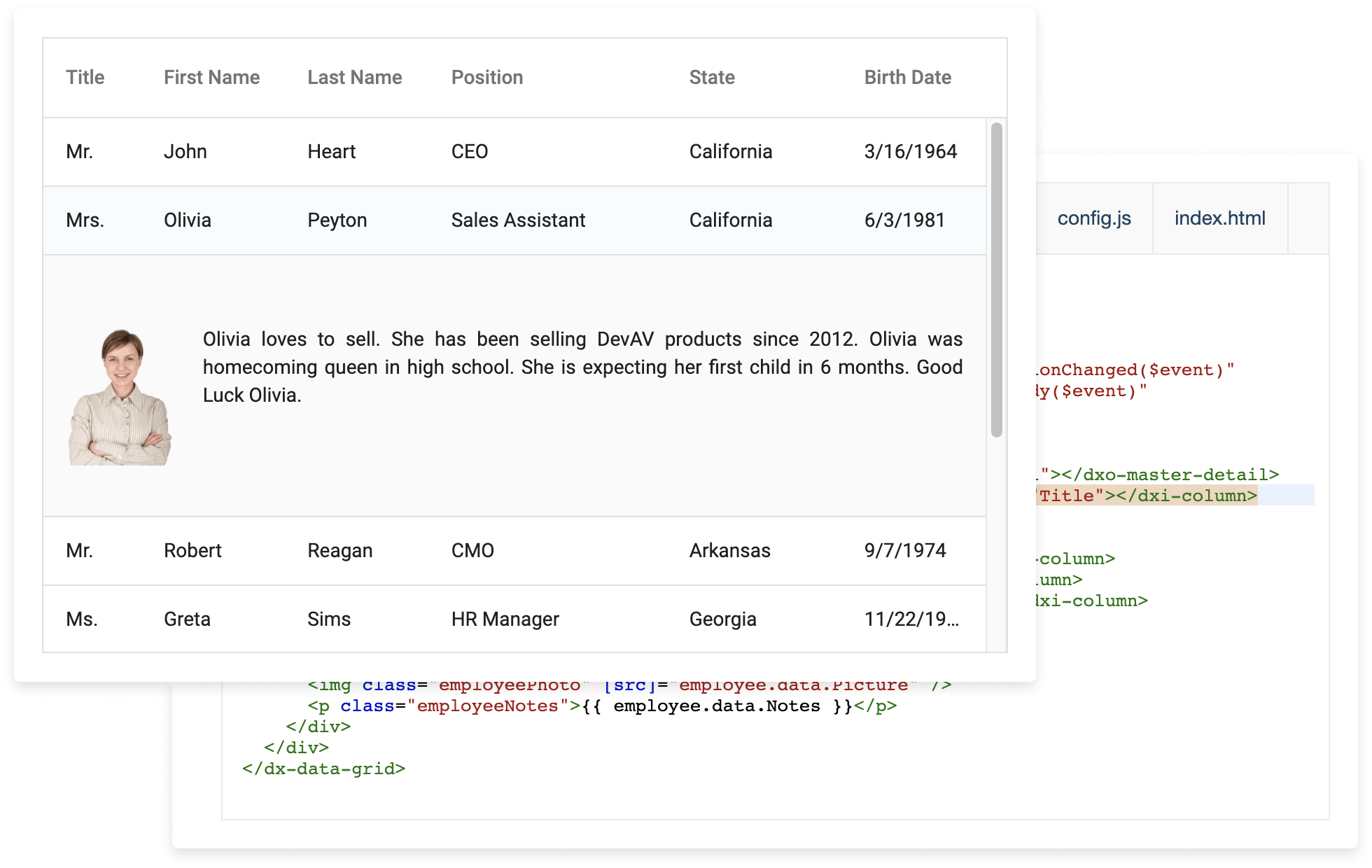Sort the grid by Position column
The image size is (1372, 868).
(x=487, y=77)
